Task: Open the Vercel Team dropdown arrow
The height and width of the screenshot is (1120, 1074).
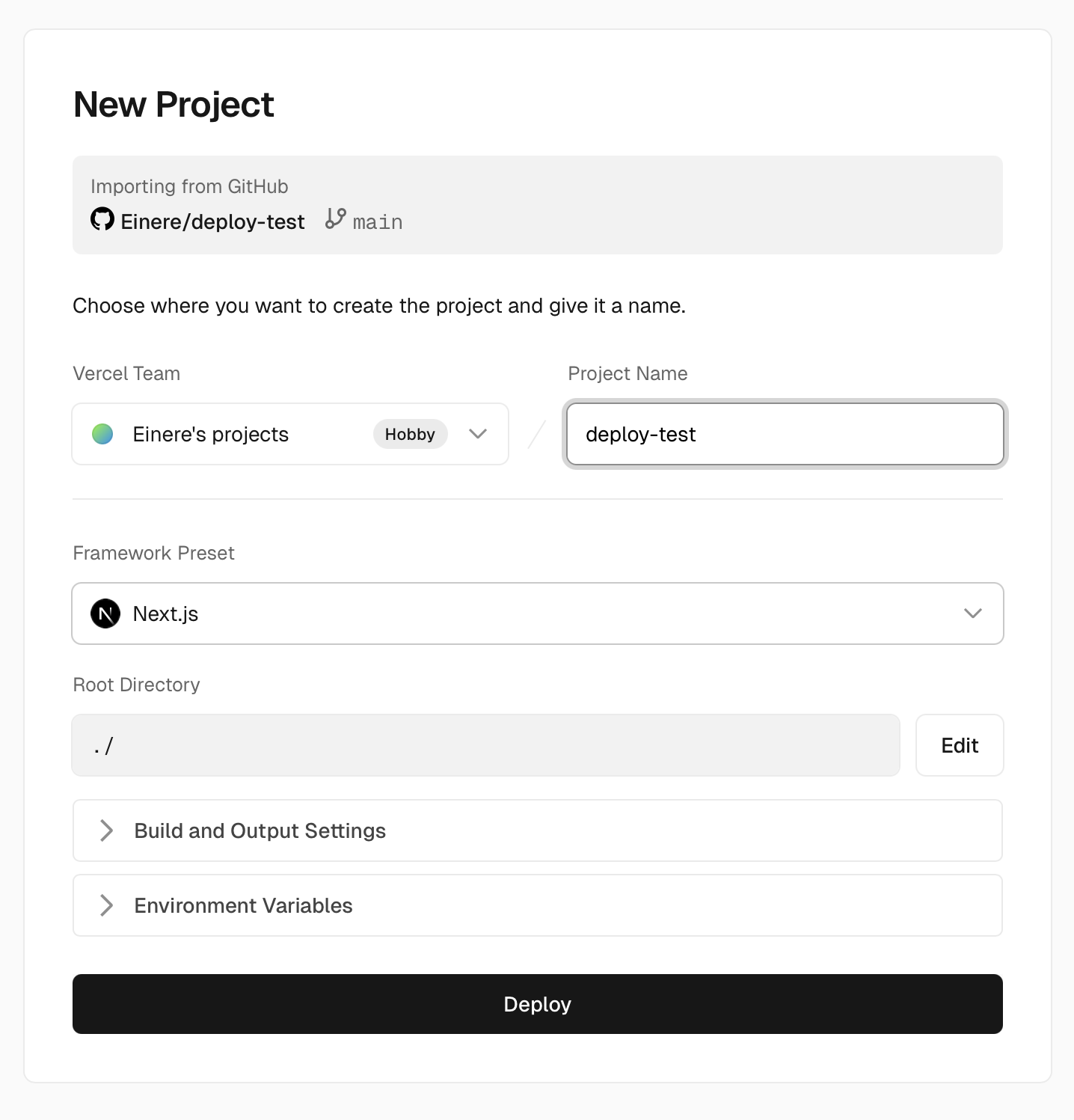Action: click(x=478, y=434)
